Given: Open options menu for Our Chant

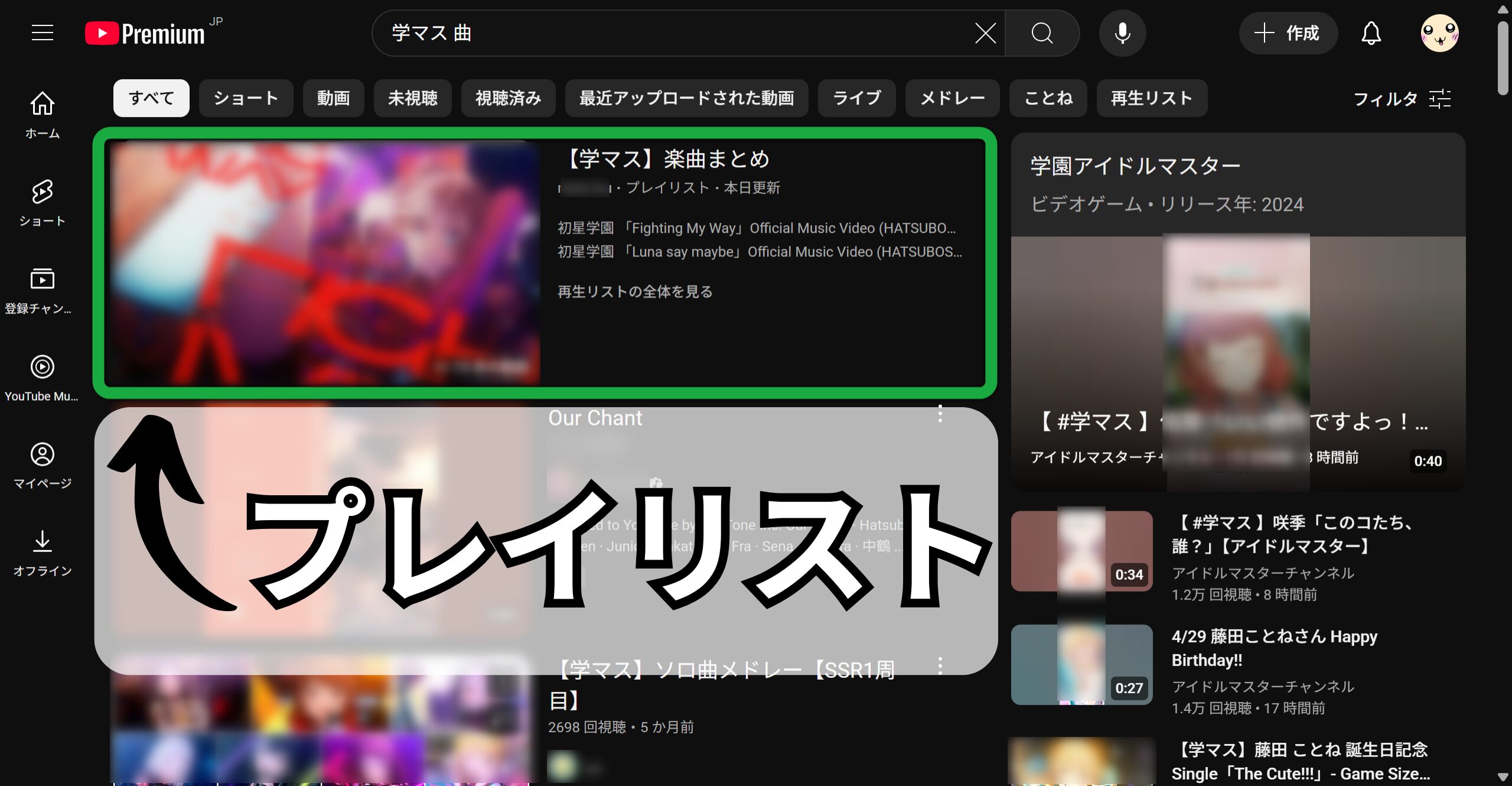Looking at the screenshot, I should tap(940, 414).
